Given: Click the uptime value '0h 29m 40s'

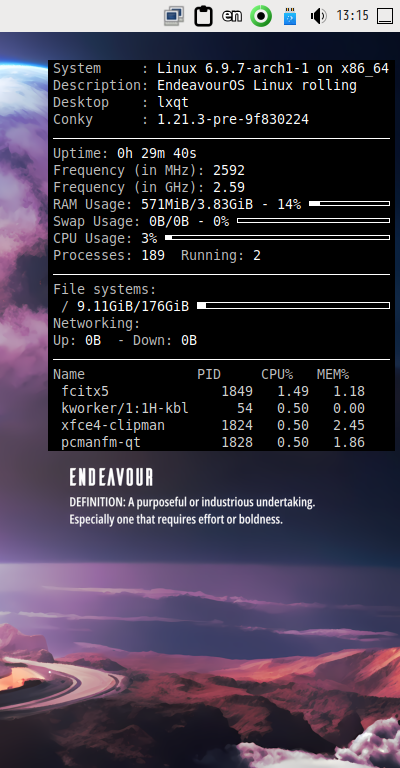Looking at the screenshot, I should point(157,153).
